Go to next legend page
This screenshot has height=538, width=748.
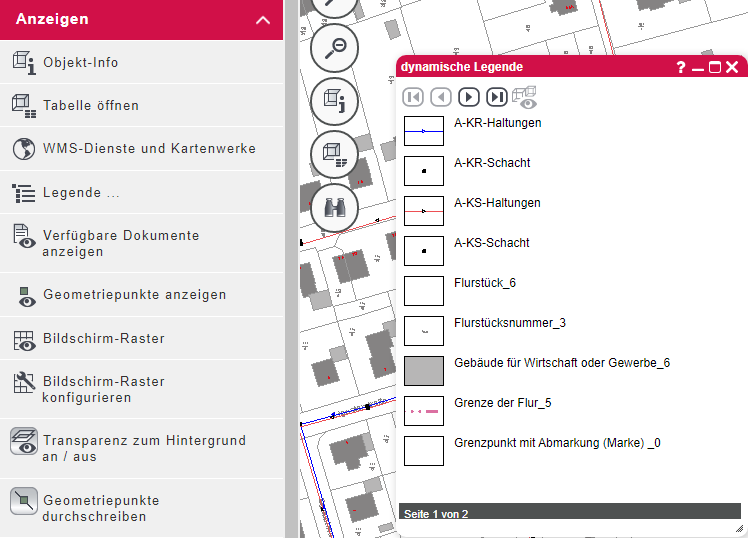468,97
